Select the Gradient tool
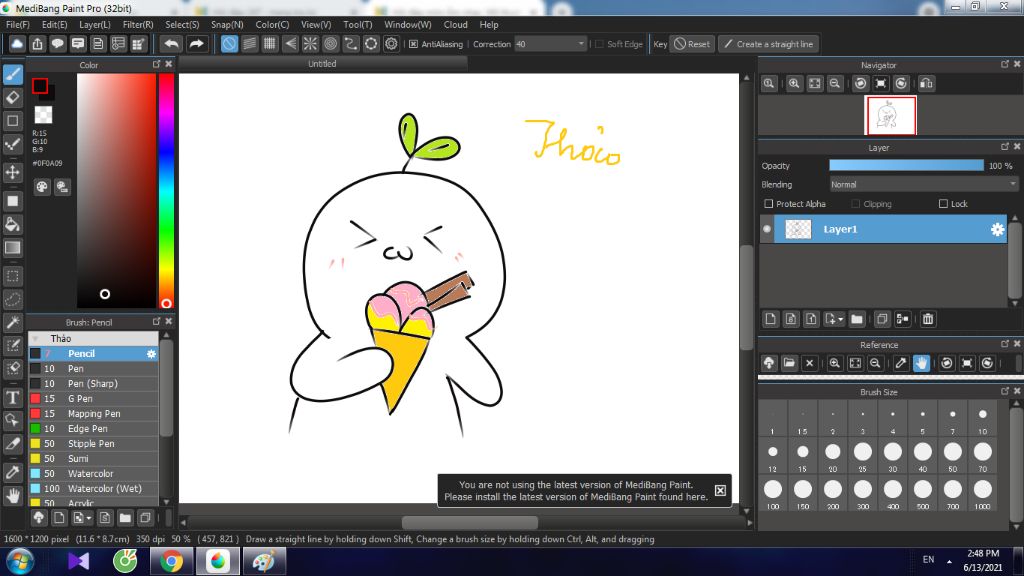Viewport: 1024px width, 576px height. point(13,248)
